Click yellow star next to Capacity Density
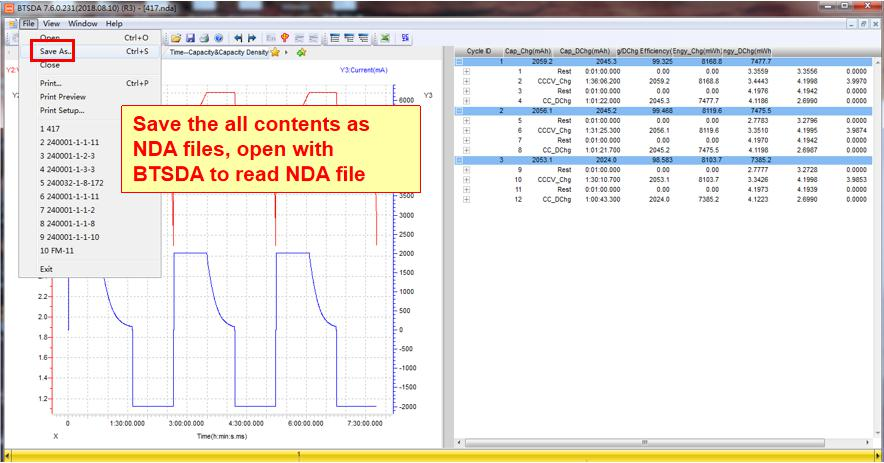 pos(275,52)
